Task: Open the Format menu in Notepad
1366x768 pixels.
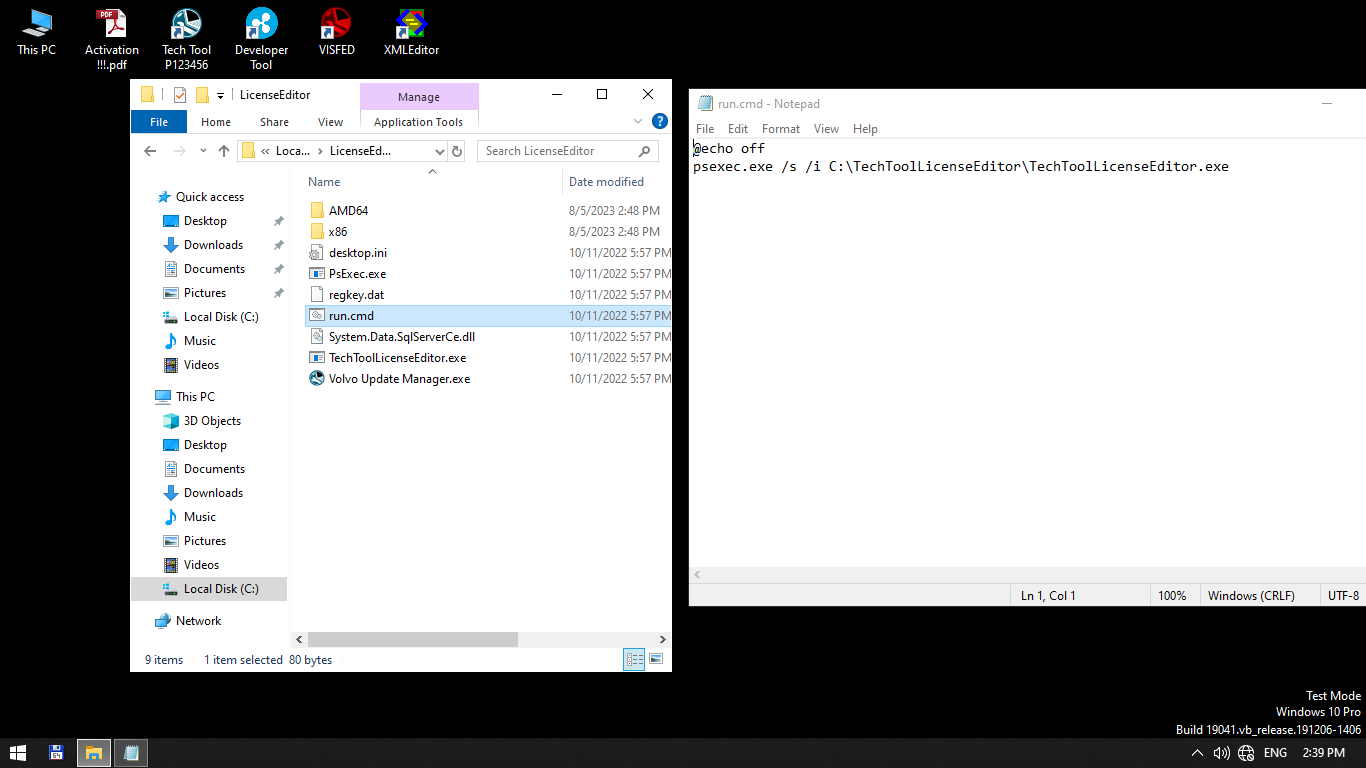Action: click(x=780, y=129)
